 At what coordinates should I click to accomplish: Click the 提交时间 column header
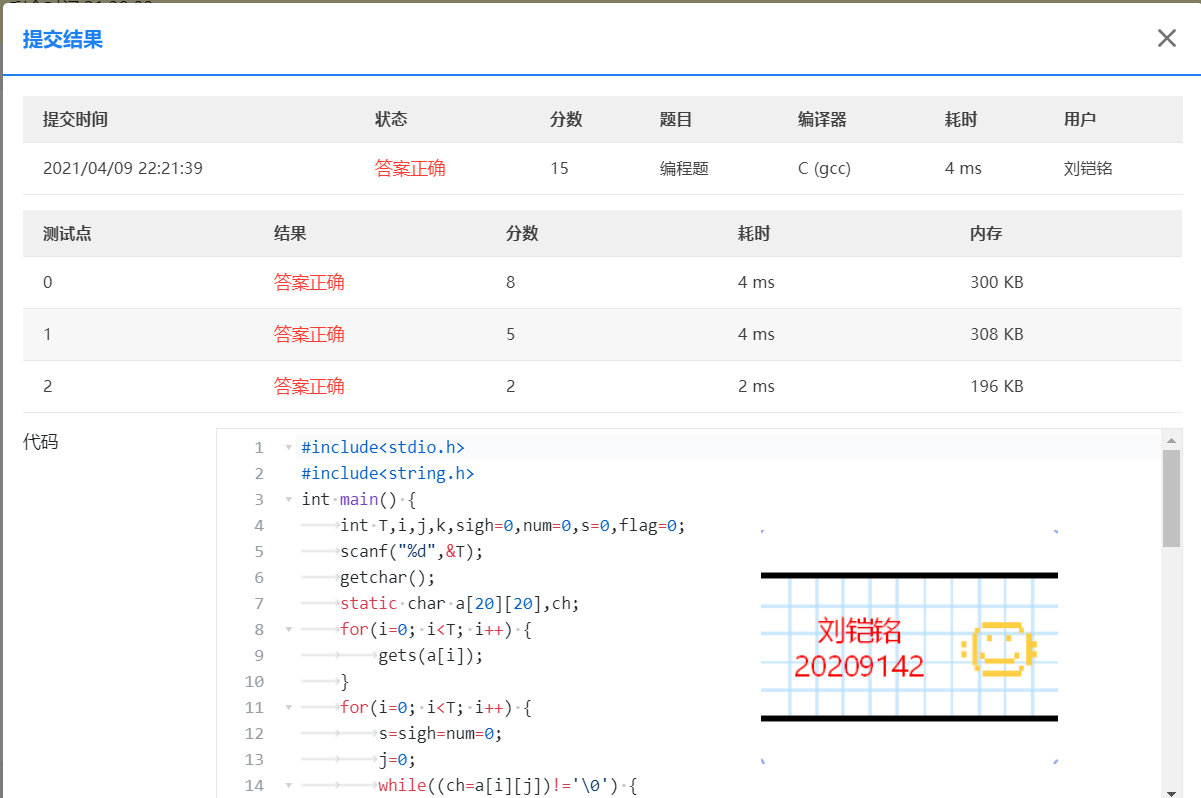tap(75, 120)
